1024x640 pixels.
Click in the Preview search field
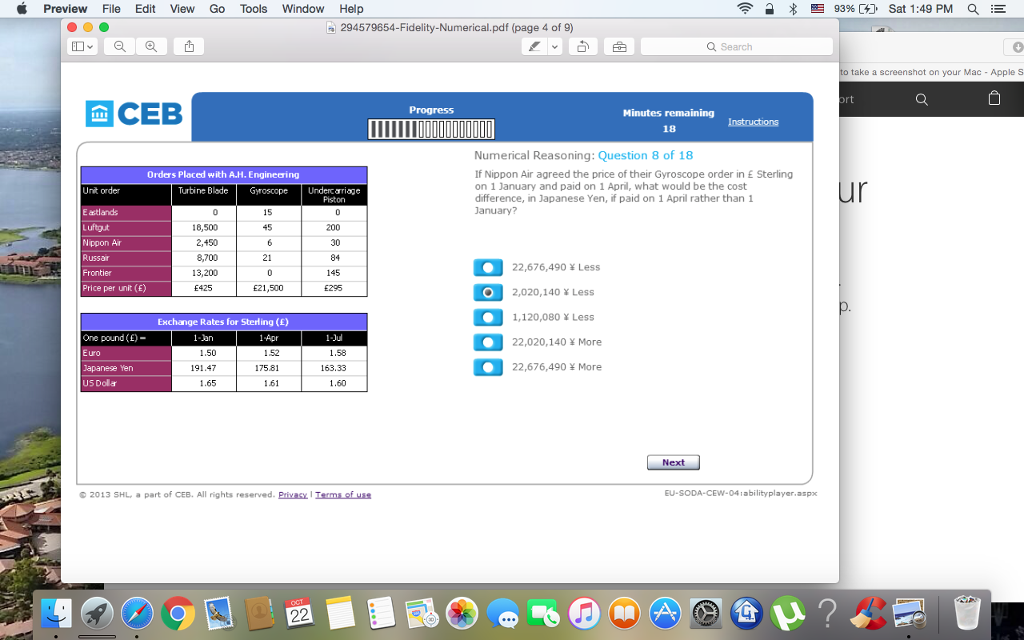coord(737,46)
